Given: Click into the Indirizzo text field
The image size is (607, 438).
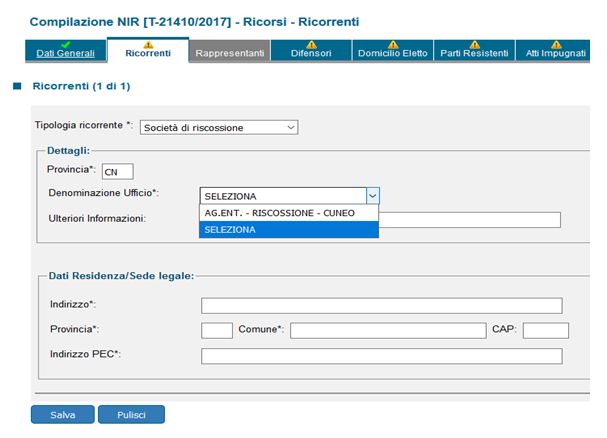Looking at the screenshot, I should [381, 305].
